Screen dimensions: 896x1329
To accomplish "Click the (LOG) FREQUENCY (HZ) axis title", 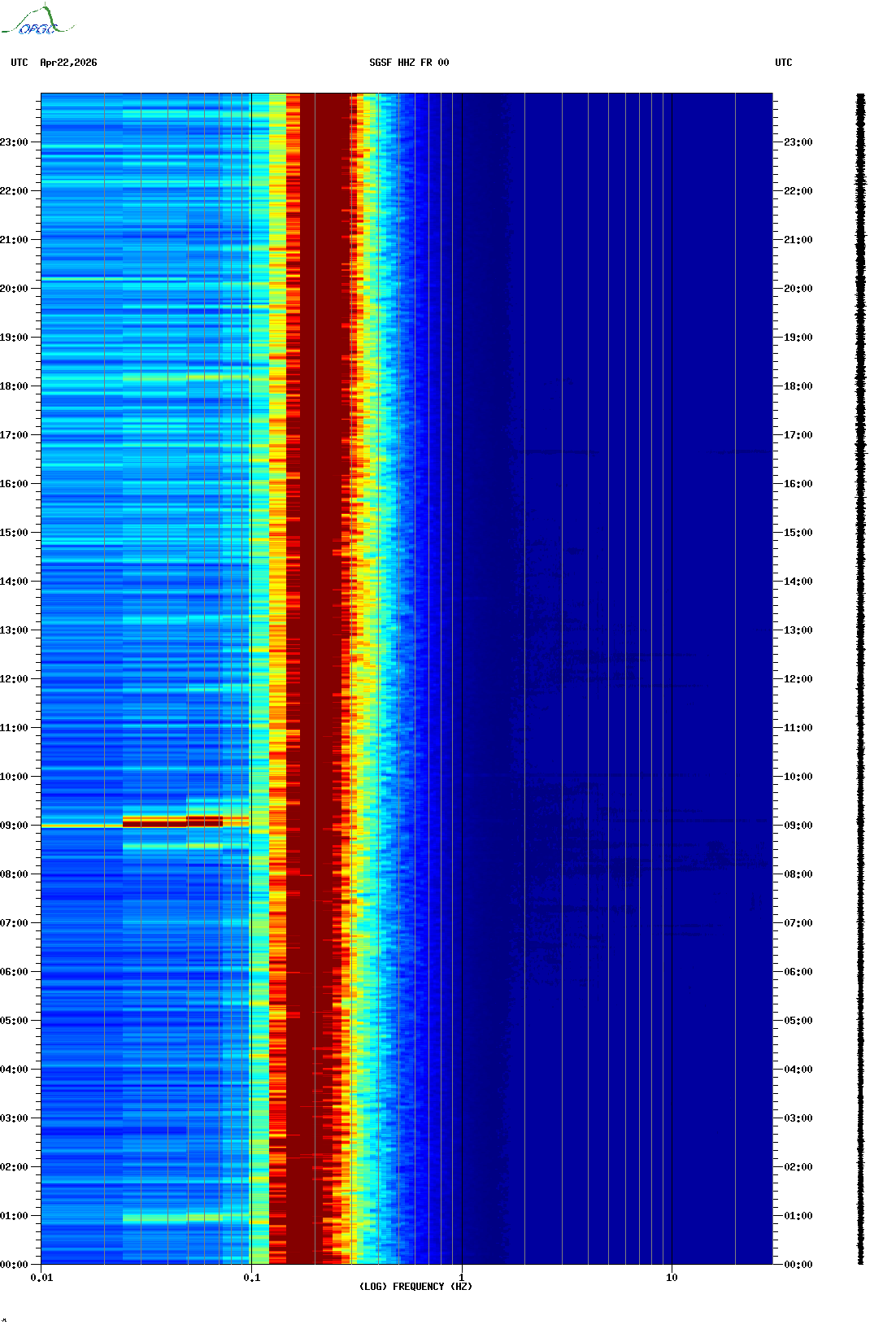I will coord(415,1287).
